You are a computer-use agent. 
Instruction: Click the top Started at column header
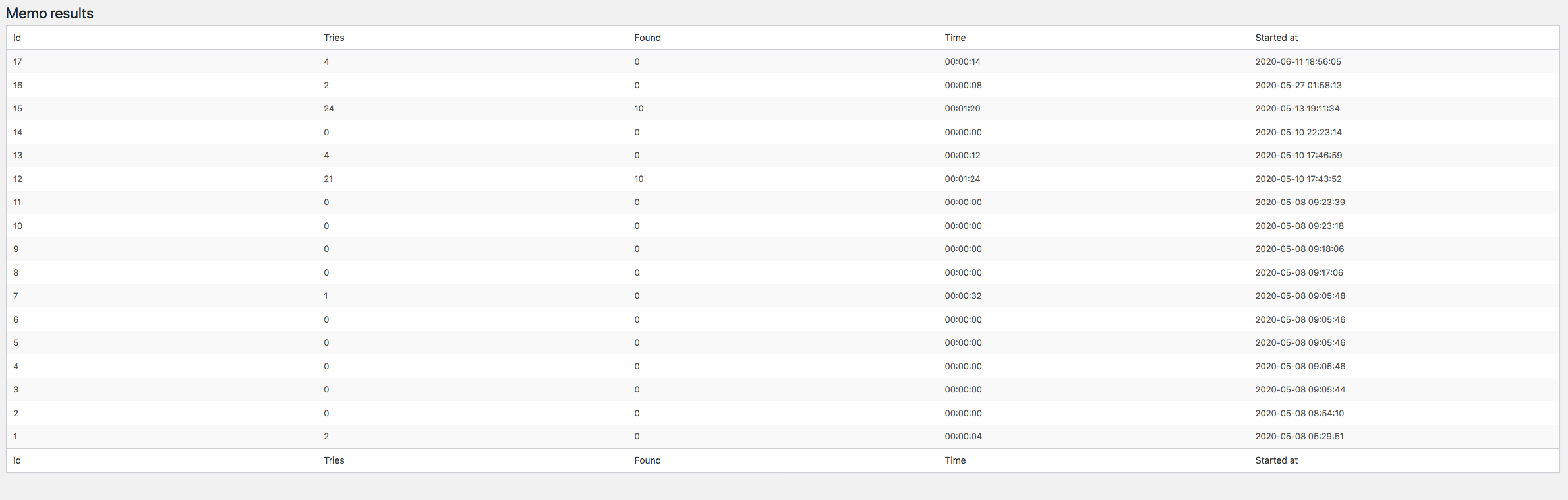[x=1276, y=38]
